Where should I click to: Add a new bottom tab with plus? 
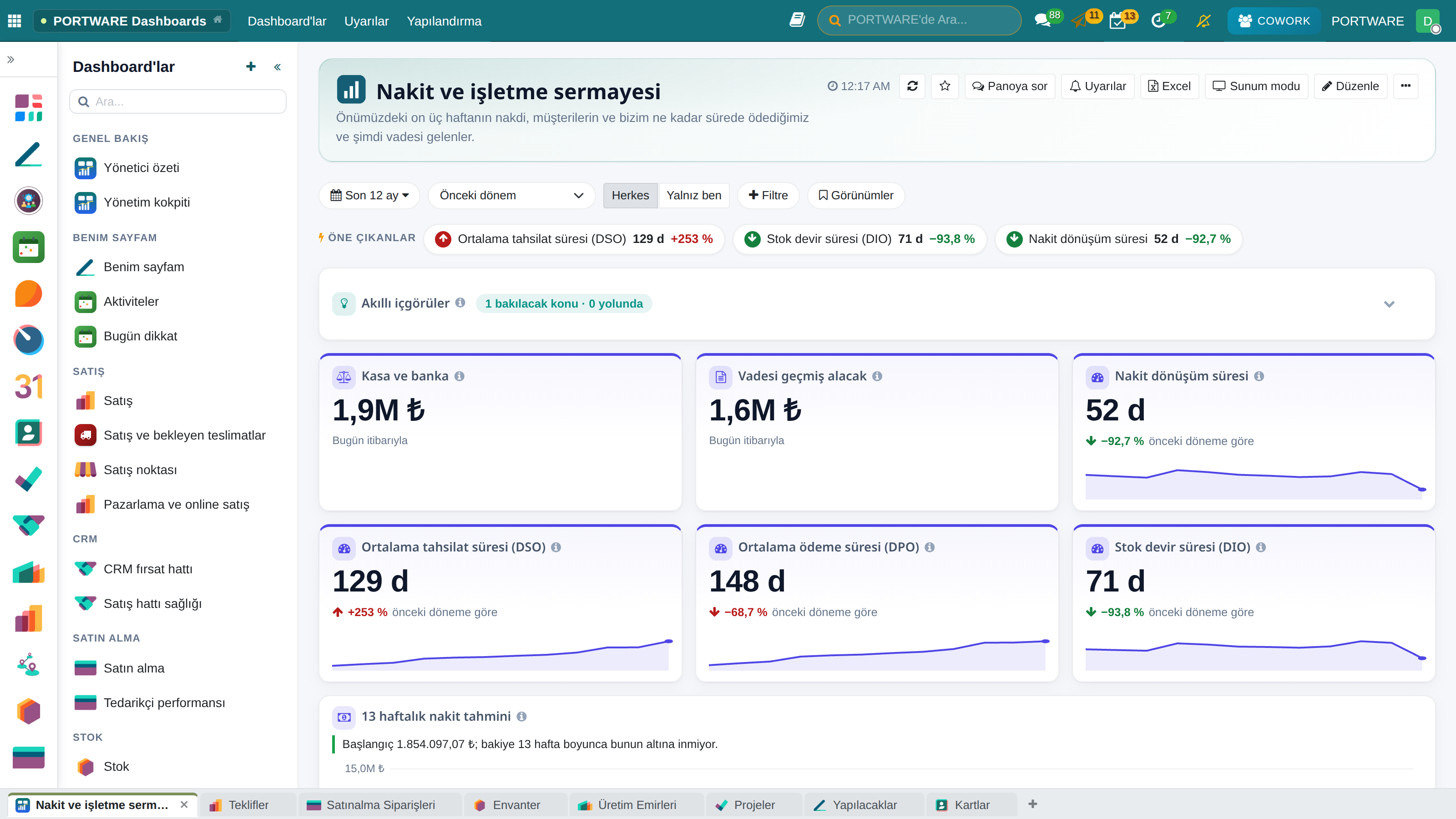pos(1033,804)
